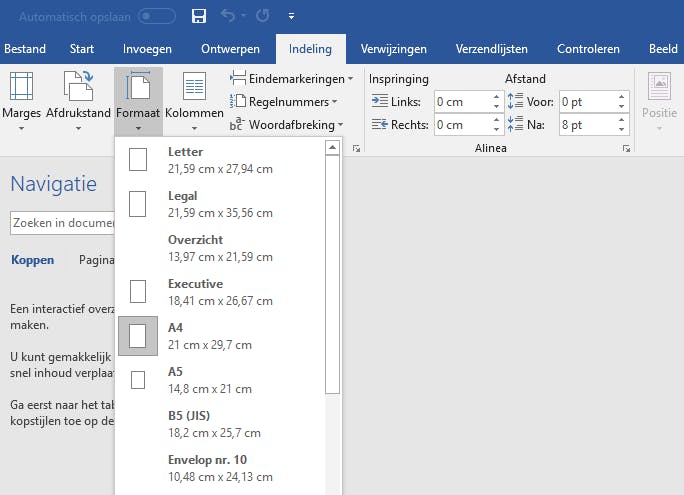This screenshot has width=684, height=495.
Task: Click the Undo arrow icon
Action: pyautogui.click(x=227, y=16)
